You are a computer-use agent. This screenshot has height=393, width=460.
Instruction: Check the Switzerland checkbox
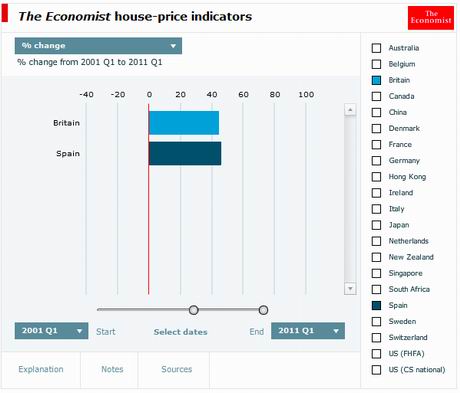[x=376, y=338]
